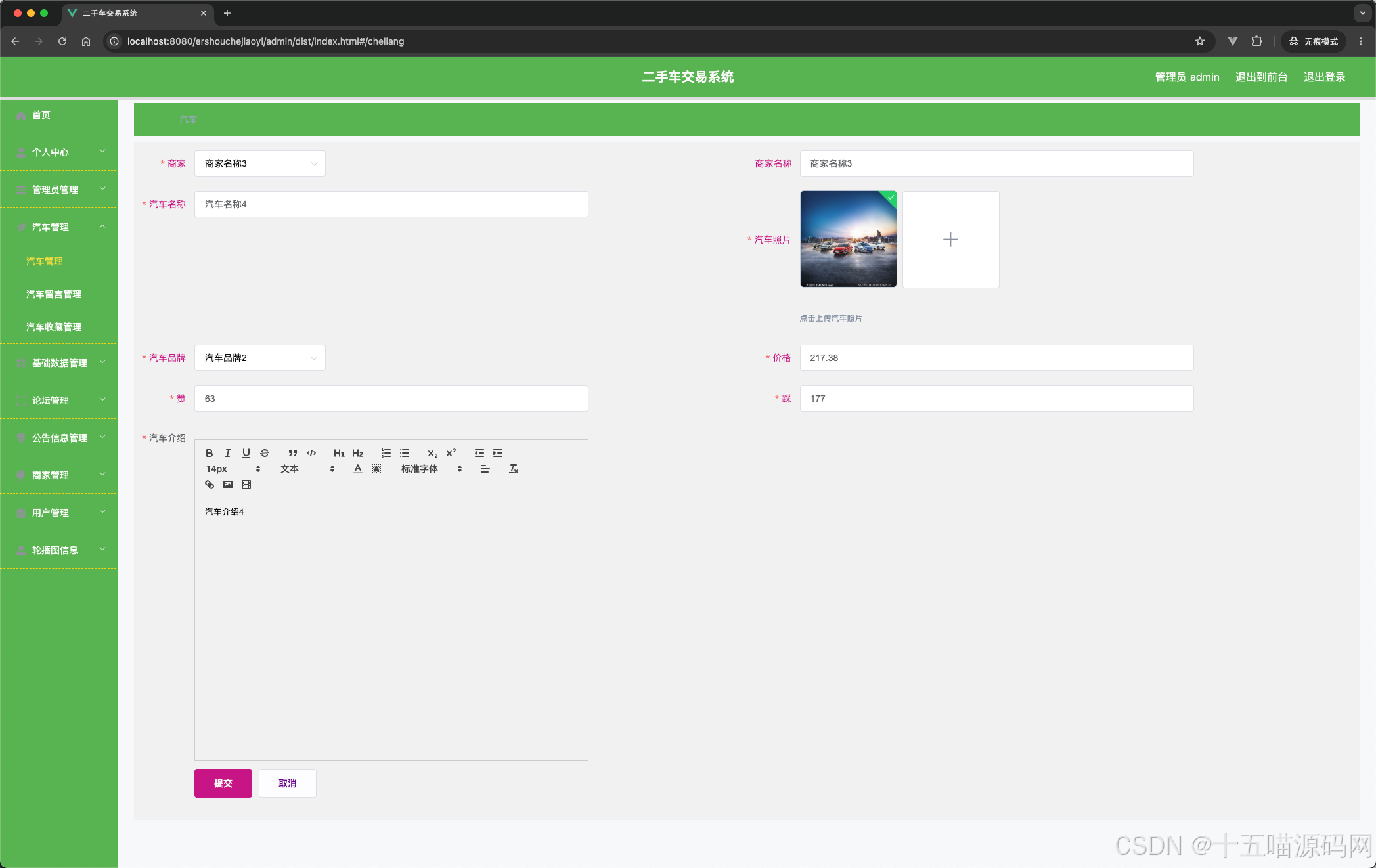Insert a bulleted list

coord(405,453)
